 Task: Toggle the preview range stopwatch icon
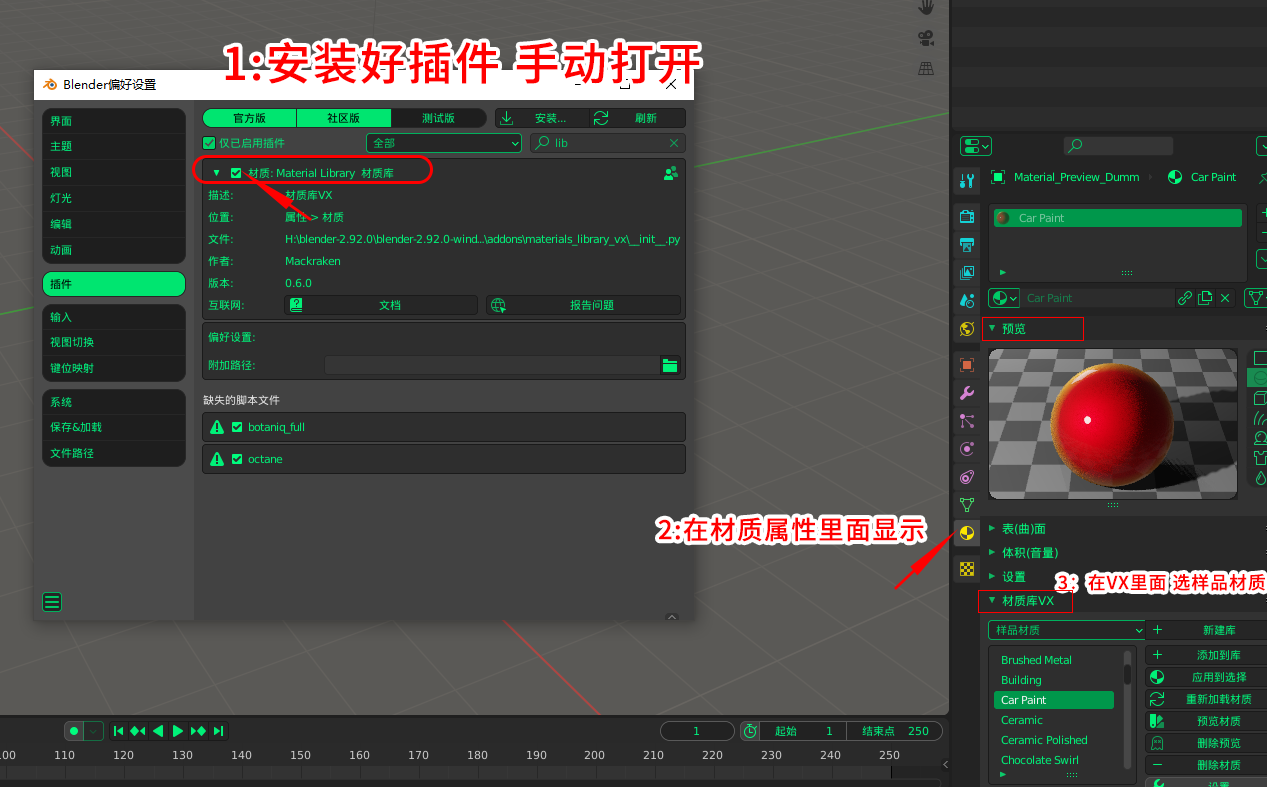[x=750, y=731]
